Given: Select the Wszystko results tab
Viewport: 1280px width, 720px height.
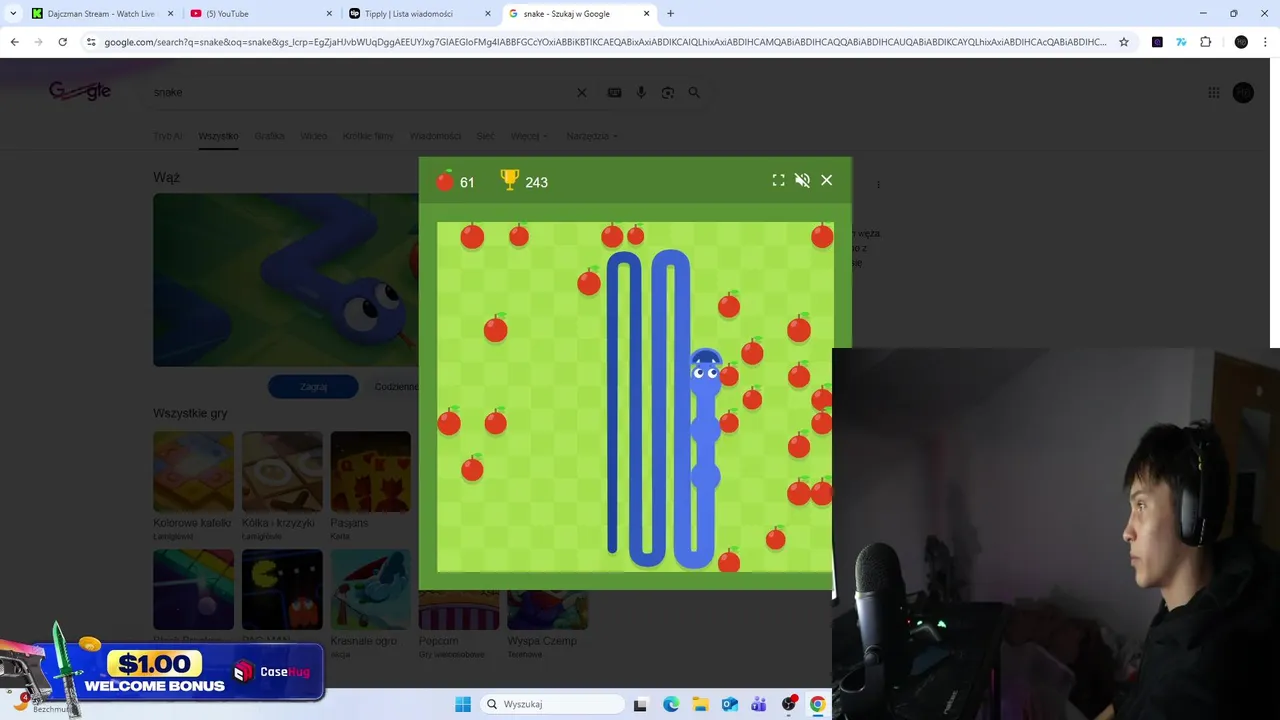Looking at the screenshot, I should (x=218, y=136).
